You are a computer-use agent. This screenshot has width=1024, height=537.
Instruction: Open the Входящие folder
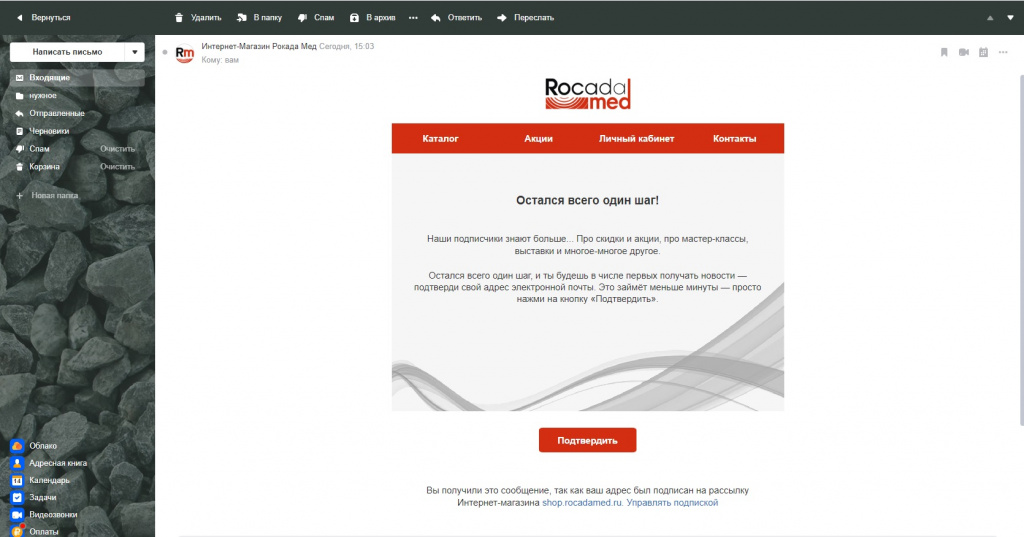(77, 77)
